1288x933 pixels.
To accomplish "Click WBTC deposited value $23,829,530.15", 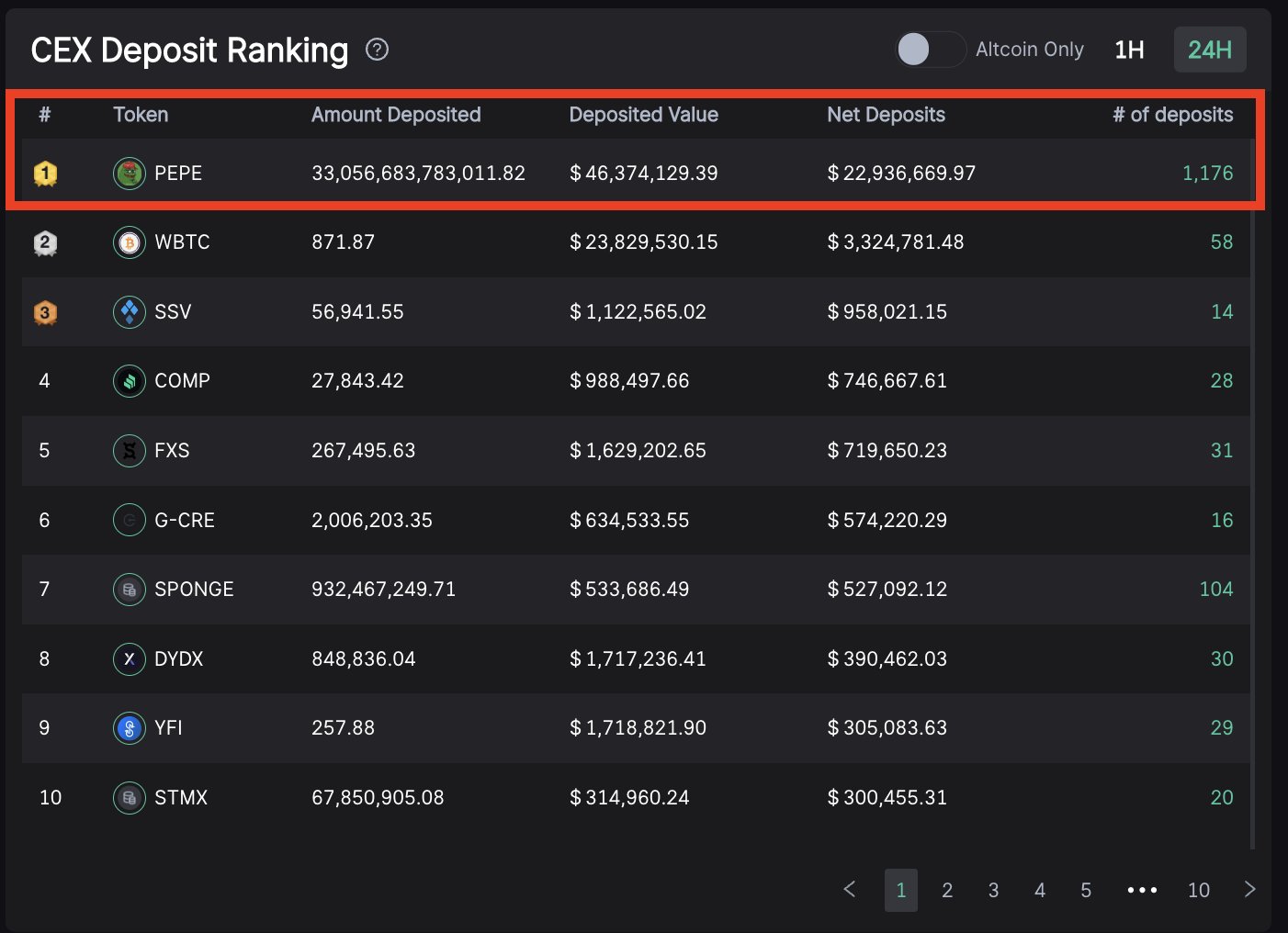I will 643,242.
